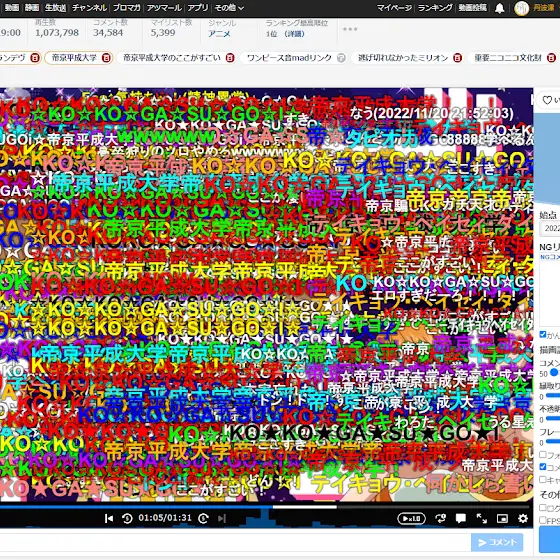Click the アニメ genre link

pyautogui.click(x=219, y=34)
